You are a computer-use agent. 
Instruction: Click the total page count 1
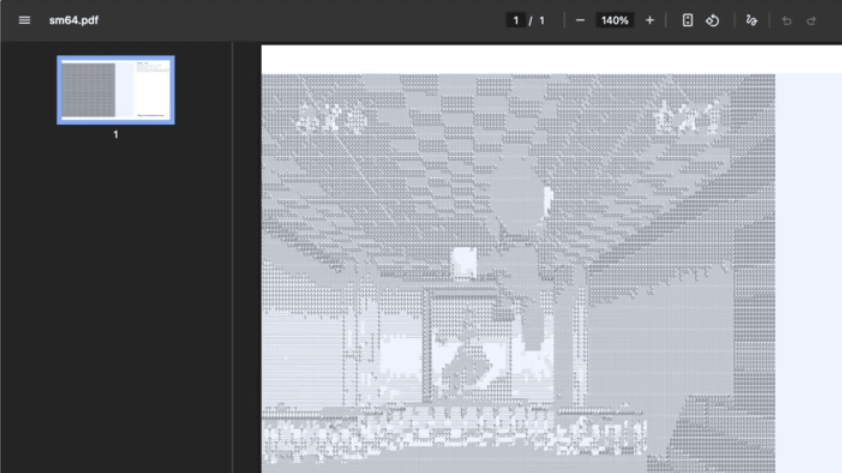tap(542, 20)
